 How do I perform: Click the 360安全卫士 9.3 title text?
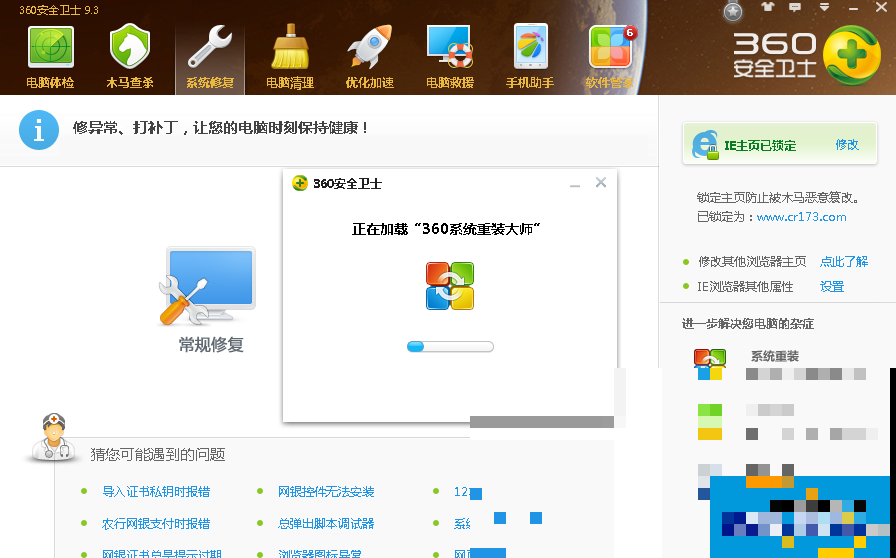(x=59, y=10)
